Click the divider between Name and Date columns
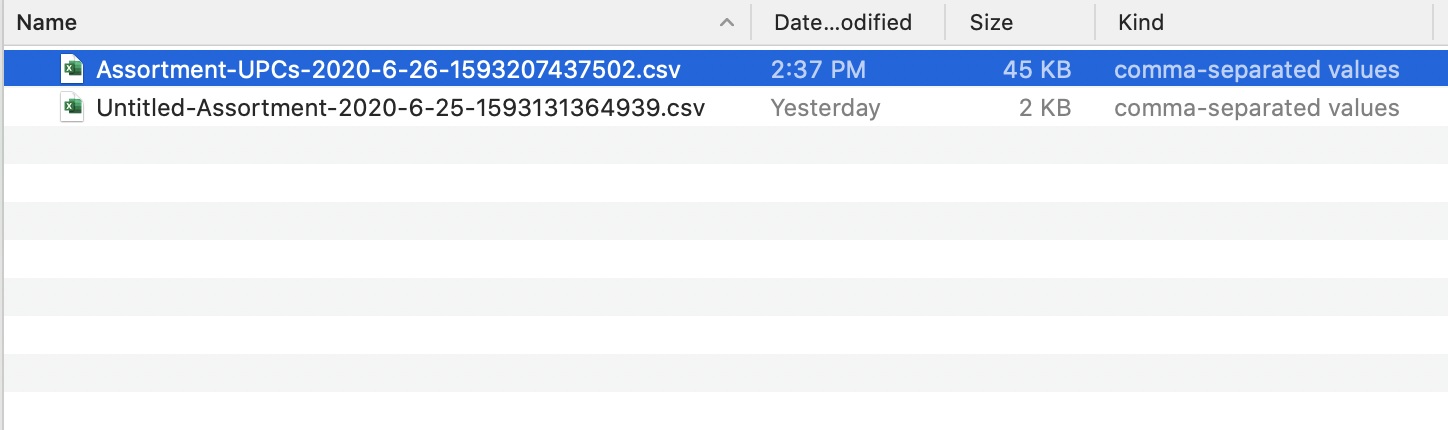Viewport: 1448px width, 430px height. click(750, 22)
